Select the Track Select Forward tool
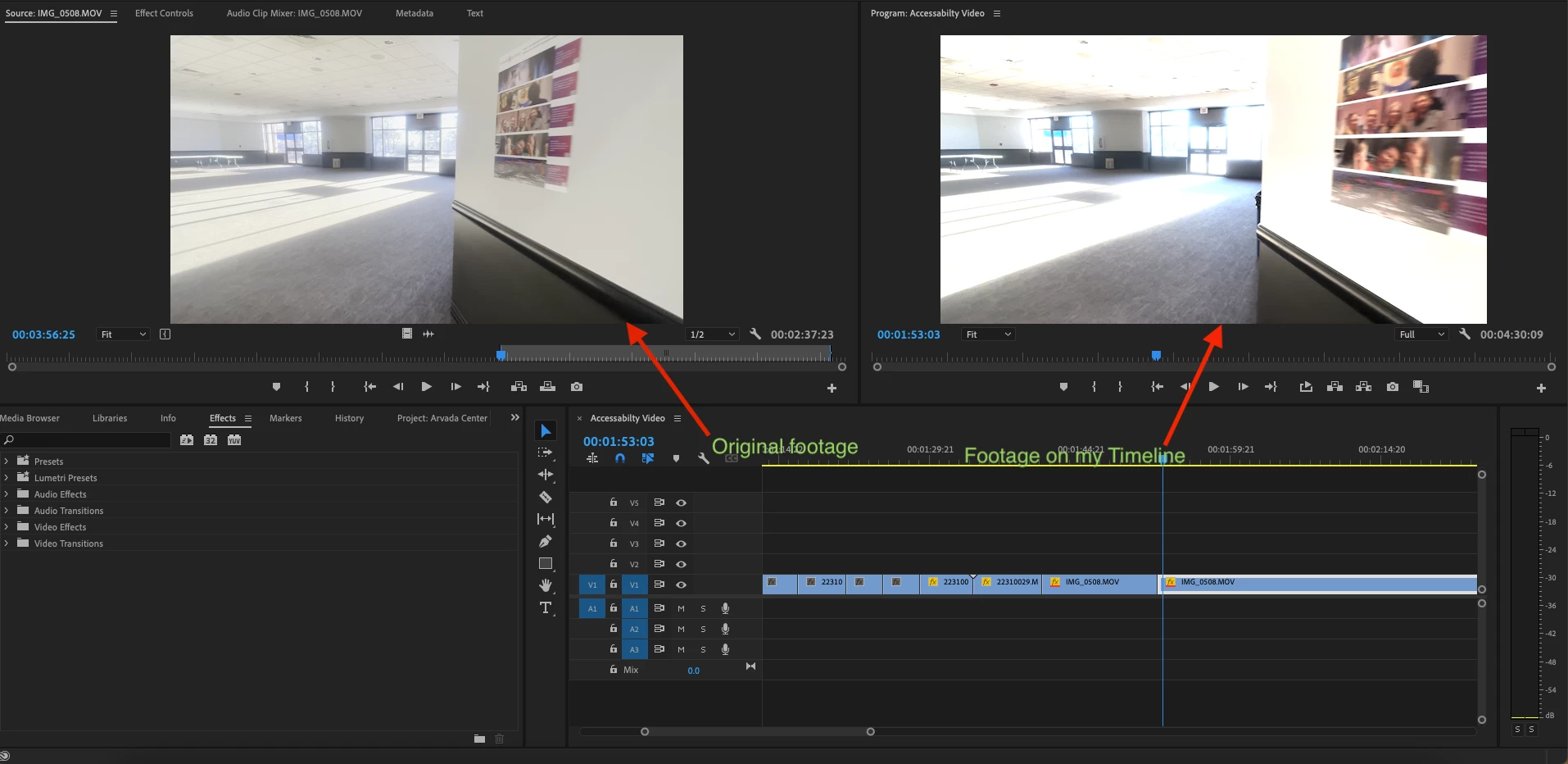 click(x=545, y=452)
